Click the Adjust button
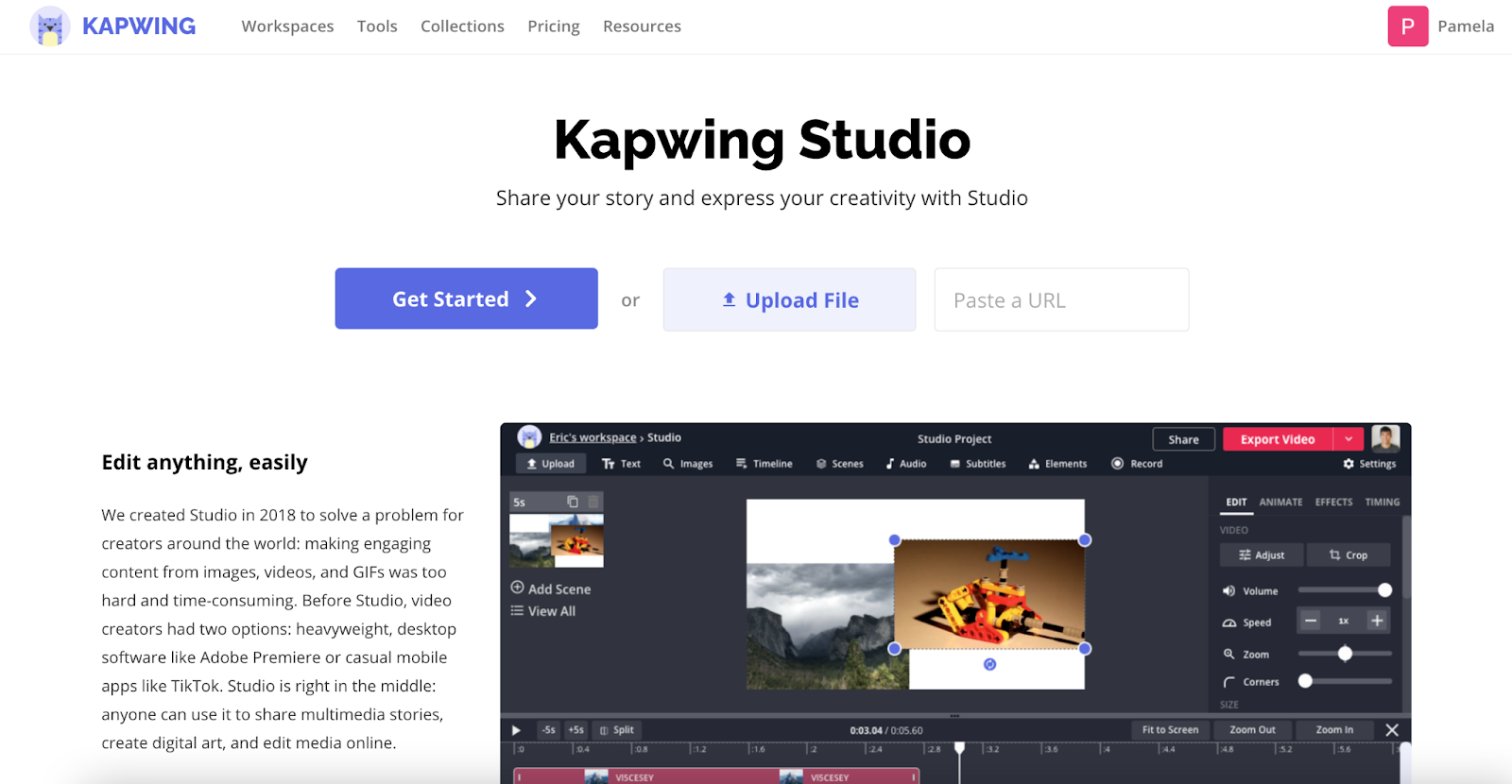 click(x=1262, y=555)
